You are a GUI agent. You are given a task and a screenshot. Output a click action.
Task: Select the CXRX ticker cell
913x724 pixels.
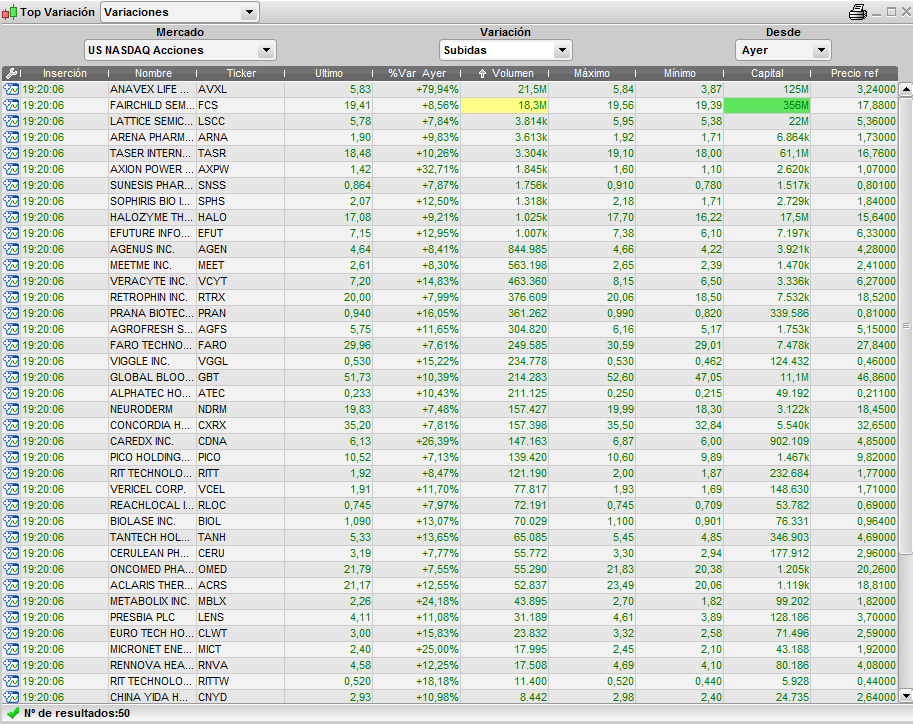(240, 425)
